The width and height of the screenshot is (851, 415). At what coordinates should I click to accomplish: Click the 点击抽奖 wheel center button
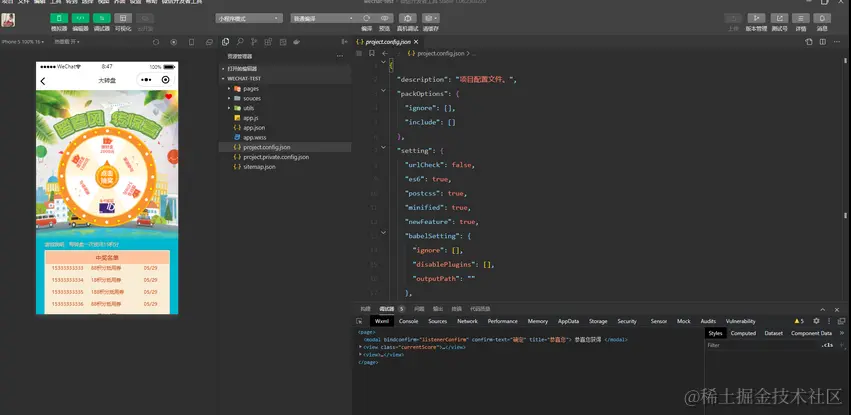(106, 176)
